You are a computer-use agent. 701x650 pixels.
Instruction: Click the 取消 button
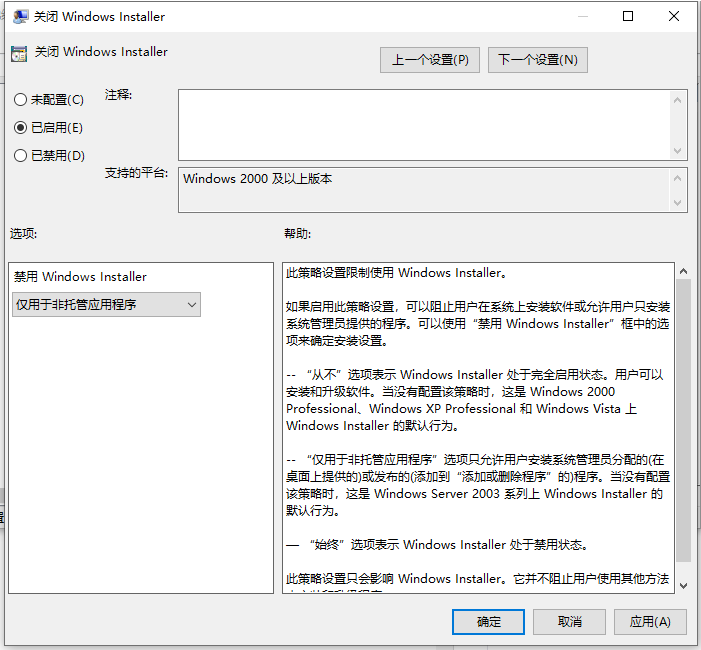point(569,621)
